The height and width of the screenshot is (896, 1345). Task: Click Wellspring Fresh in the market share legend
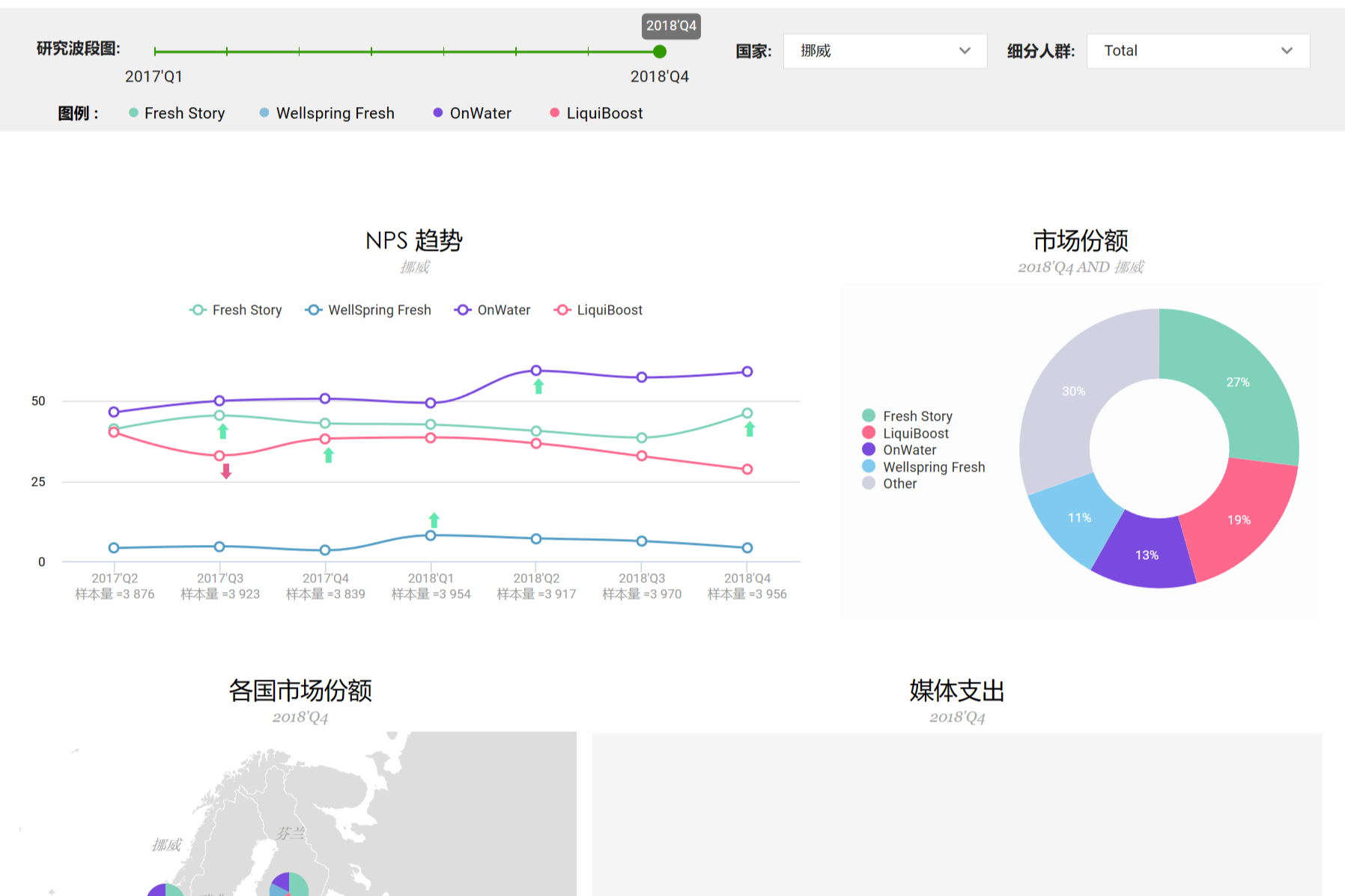coord(933,467)
